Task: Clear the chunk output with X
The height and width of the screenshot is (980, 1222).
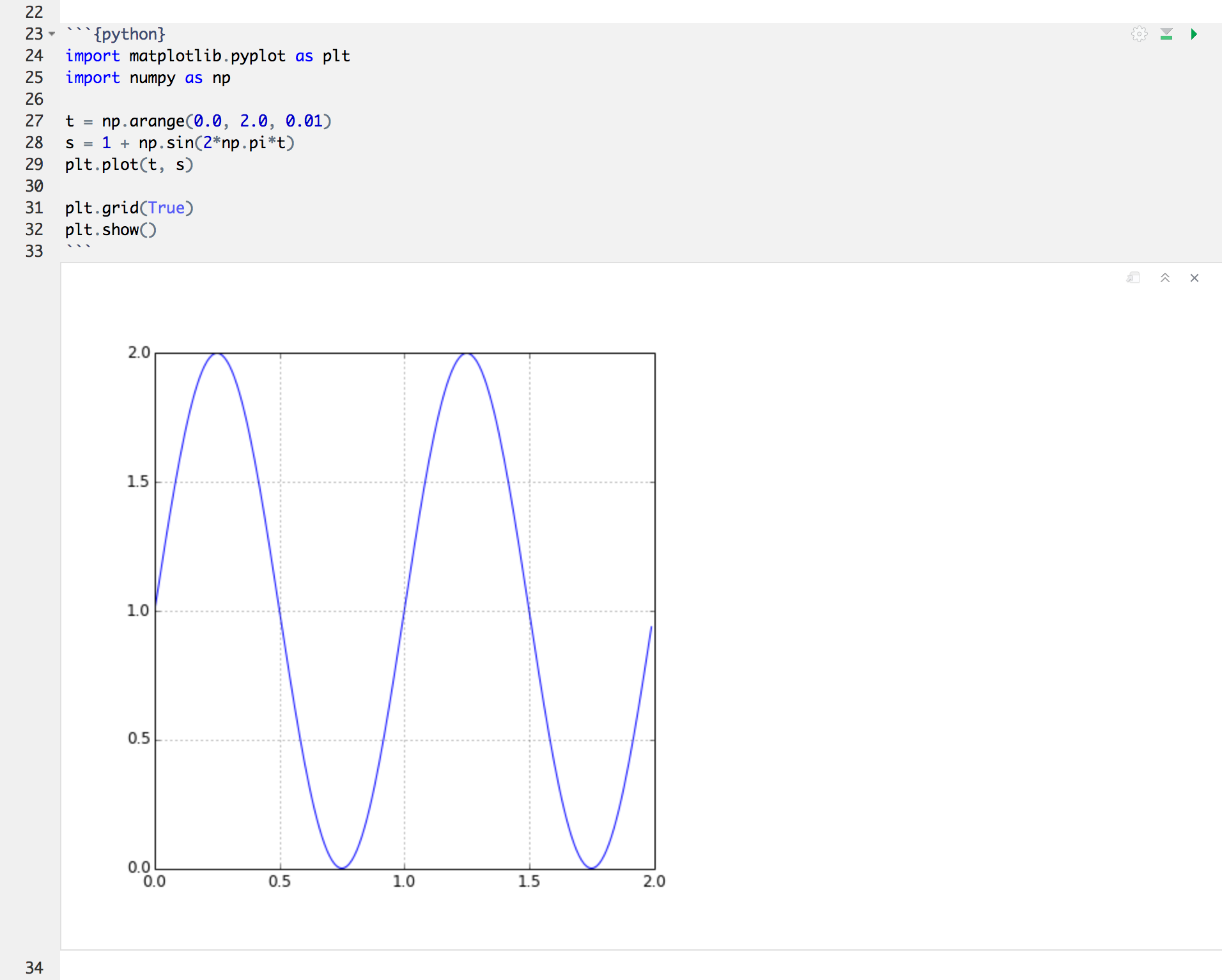Action: pos(1194,278)
